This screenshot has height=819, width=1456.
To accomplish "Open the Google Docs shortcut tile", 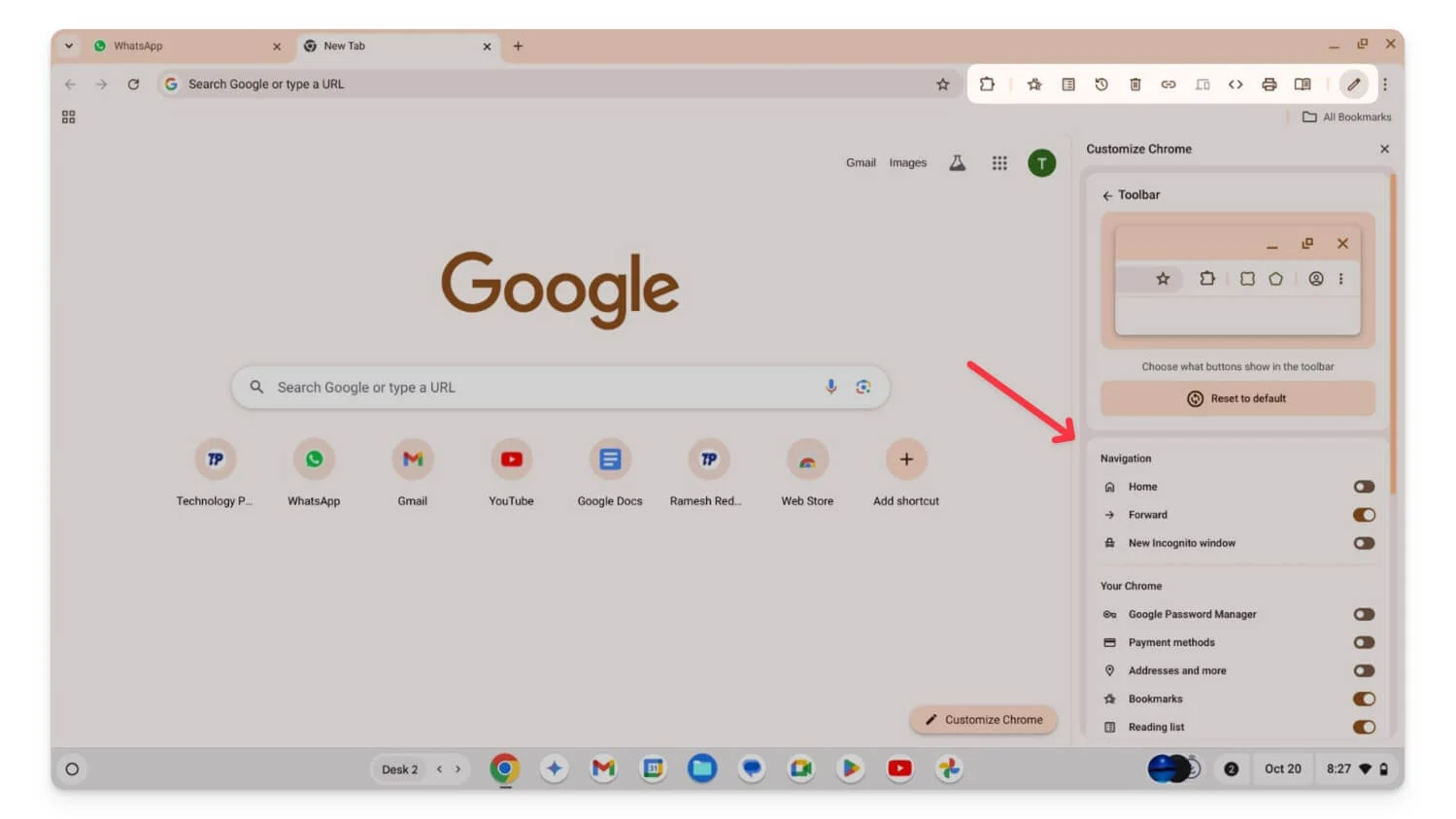I will point(610,473).
